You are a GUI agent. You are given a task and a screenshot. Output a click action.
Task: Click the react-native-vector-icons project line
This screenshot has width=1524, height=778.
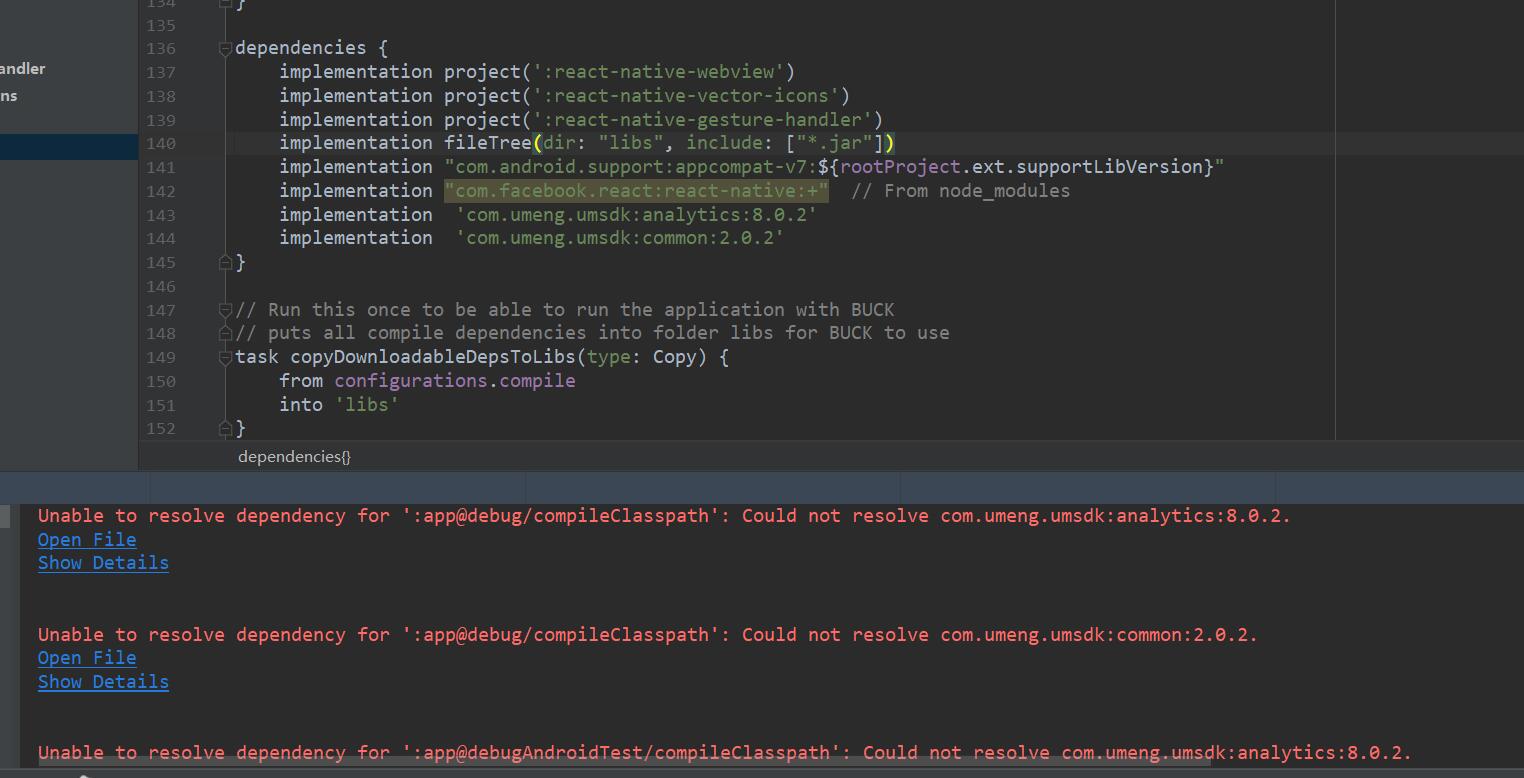[564, 96]
